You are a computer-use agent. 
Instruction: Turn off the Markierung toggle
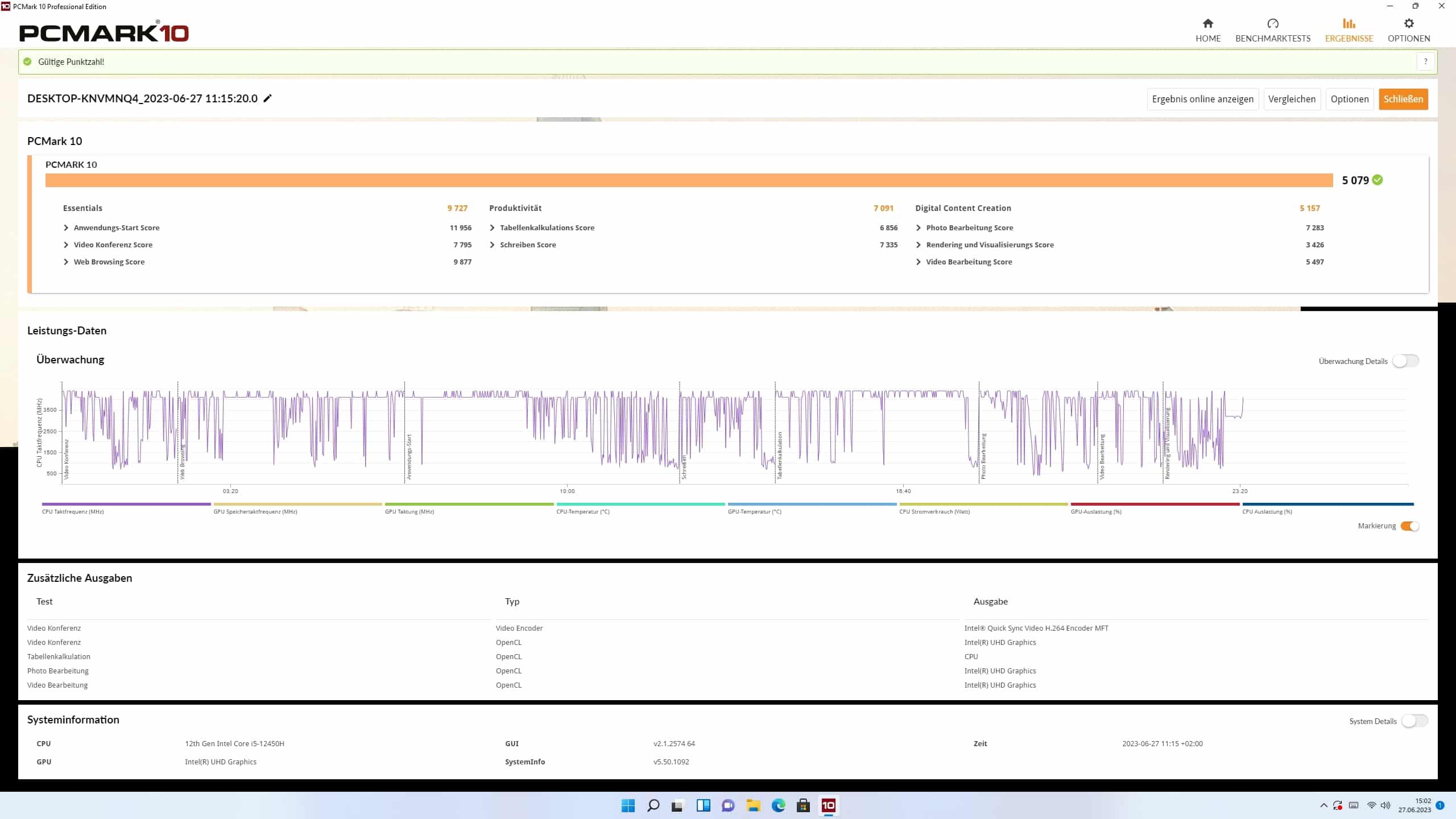click(x=1409, y=526)
